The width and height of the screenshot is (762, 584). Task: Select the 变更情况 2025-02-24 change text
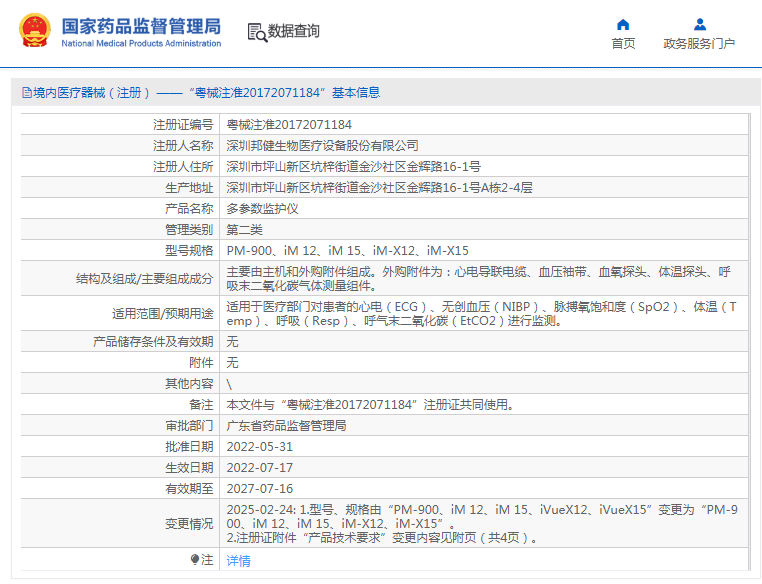[x=482, y=523]
